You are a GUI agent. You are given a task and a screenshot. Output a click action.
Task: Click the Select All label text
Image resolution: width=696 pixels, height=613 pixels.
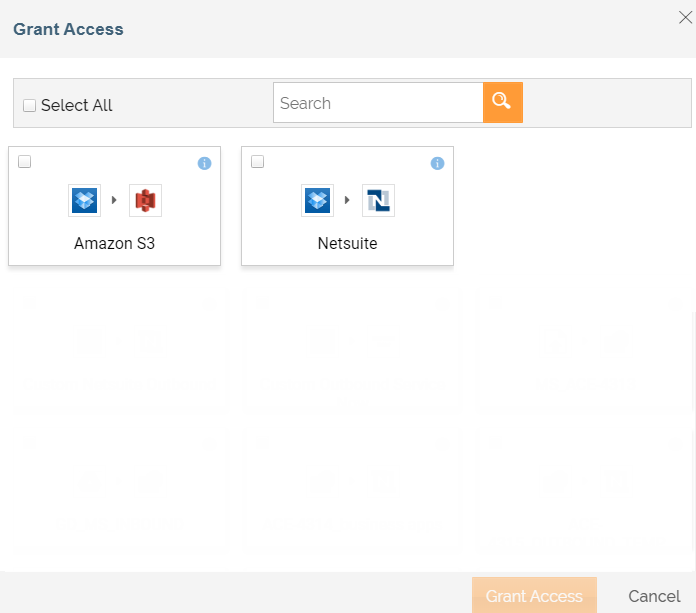pyautogui.click(x=77, y=106)
